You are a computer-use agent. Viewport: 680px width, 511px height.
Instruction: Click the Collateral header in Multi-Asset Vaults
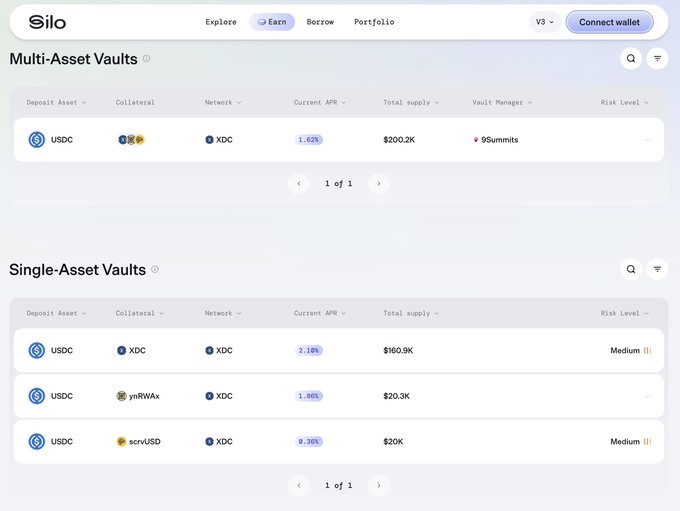tap(135, 102)
